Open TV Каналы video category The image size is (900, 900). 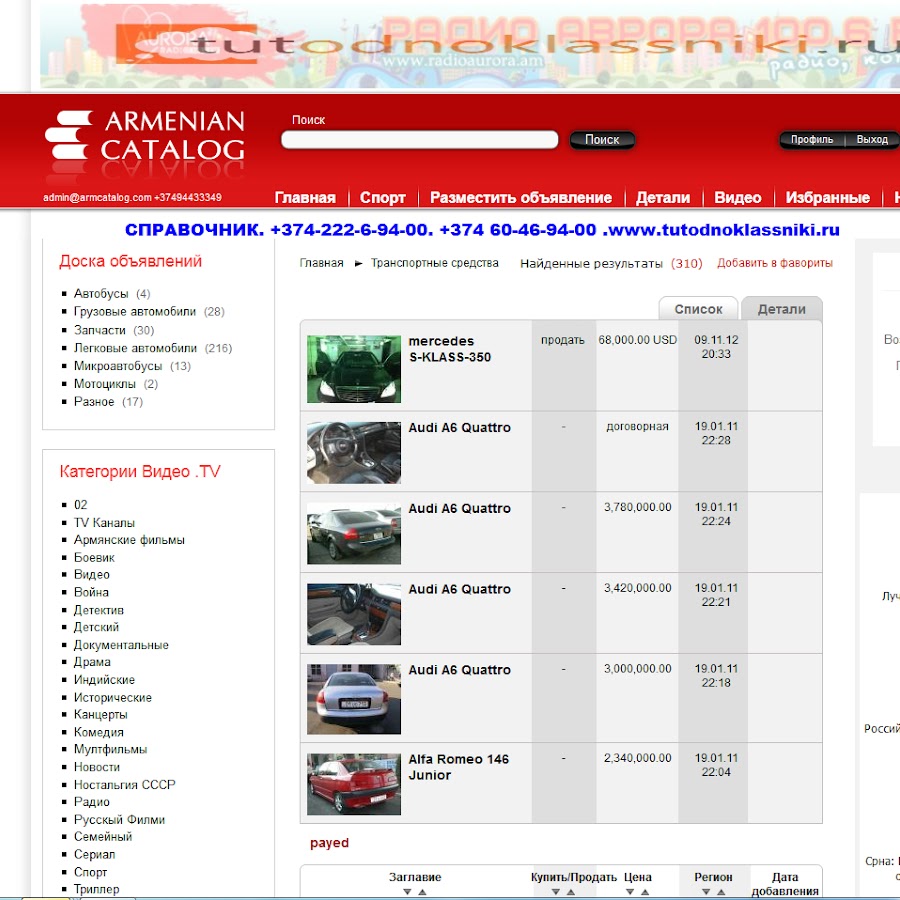coord(104,522)
